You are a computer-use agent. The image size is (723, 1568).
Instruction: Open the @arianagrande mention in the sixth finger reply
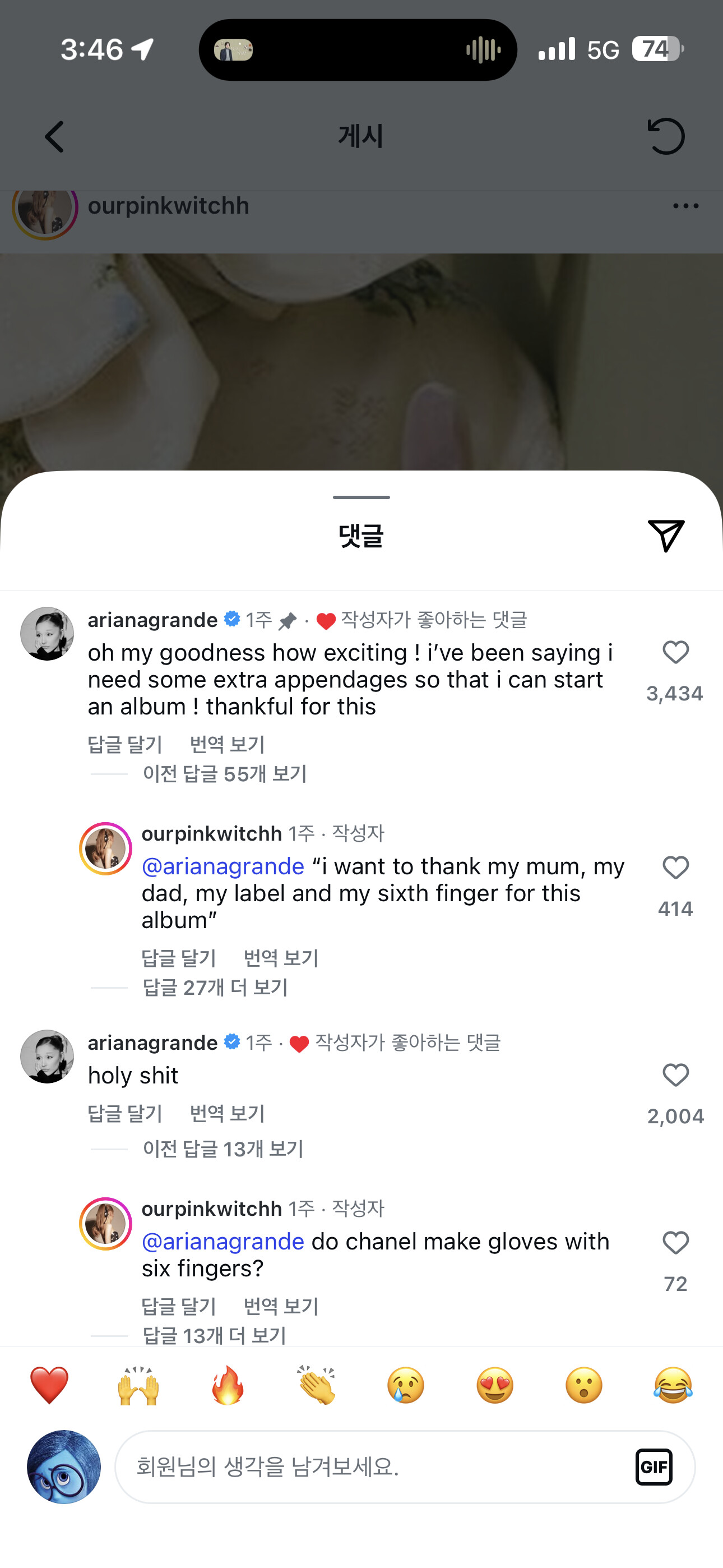tap(223, 866)
